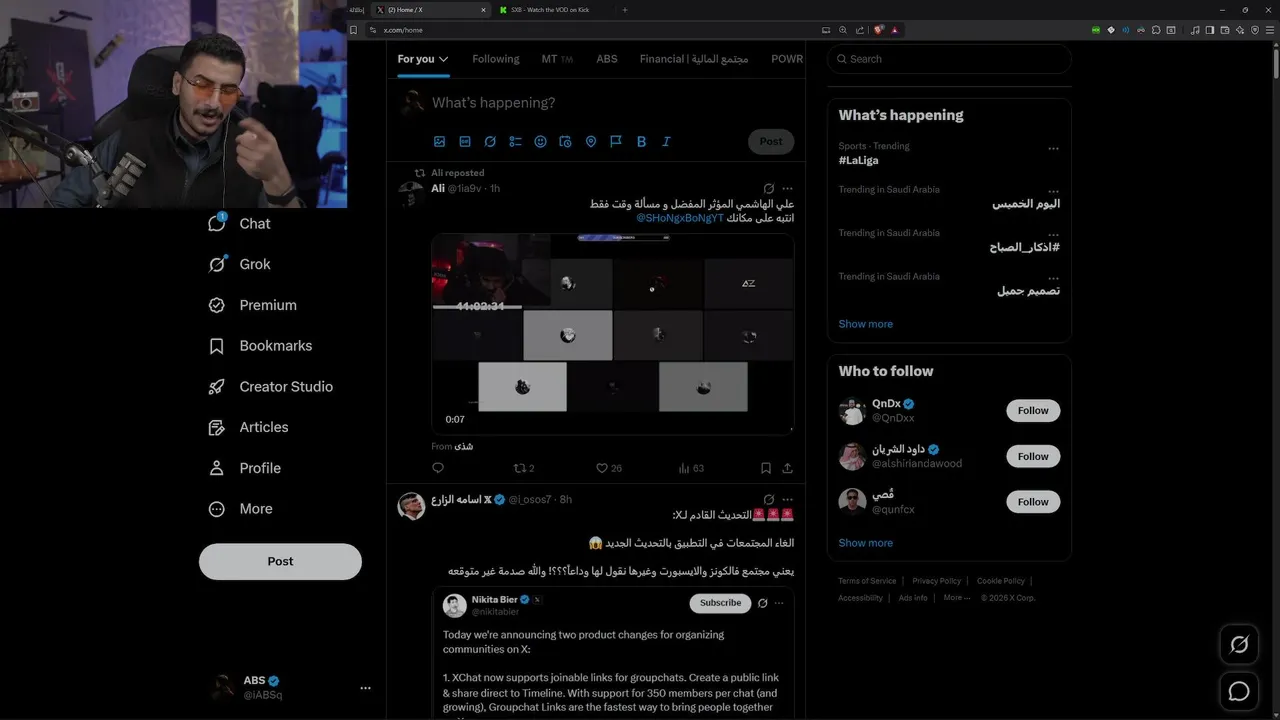The width and height of the screenshot is (1280, 720).
Task: Repost Ali's post with 2 reposts
Action: click(x=524, y=468)
